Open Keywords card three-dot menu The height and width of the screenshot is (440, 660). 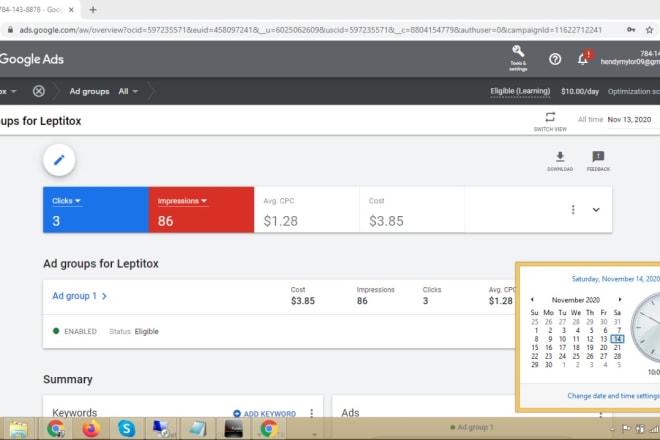311,413
